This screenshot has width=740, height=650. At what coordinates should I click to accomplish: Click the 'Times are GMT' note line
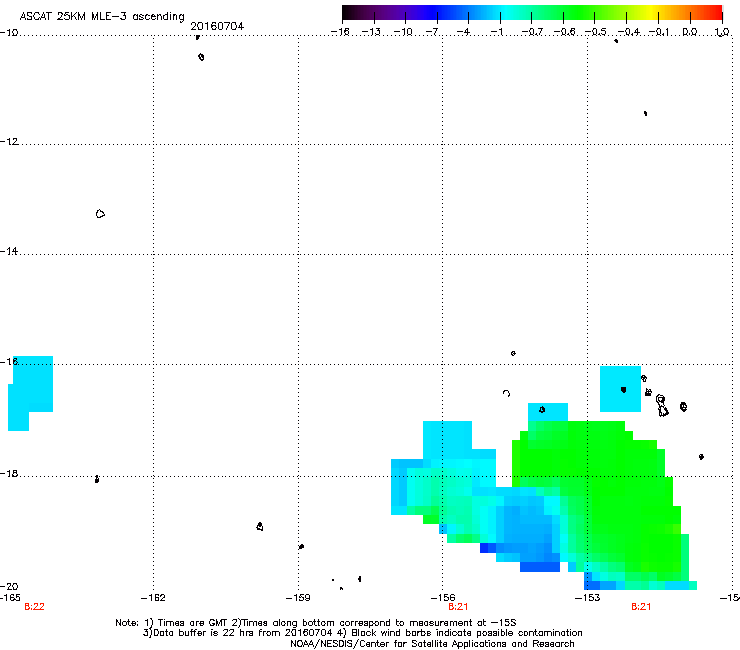[x=316, y=623]
